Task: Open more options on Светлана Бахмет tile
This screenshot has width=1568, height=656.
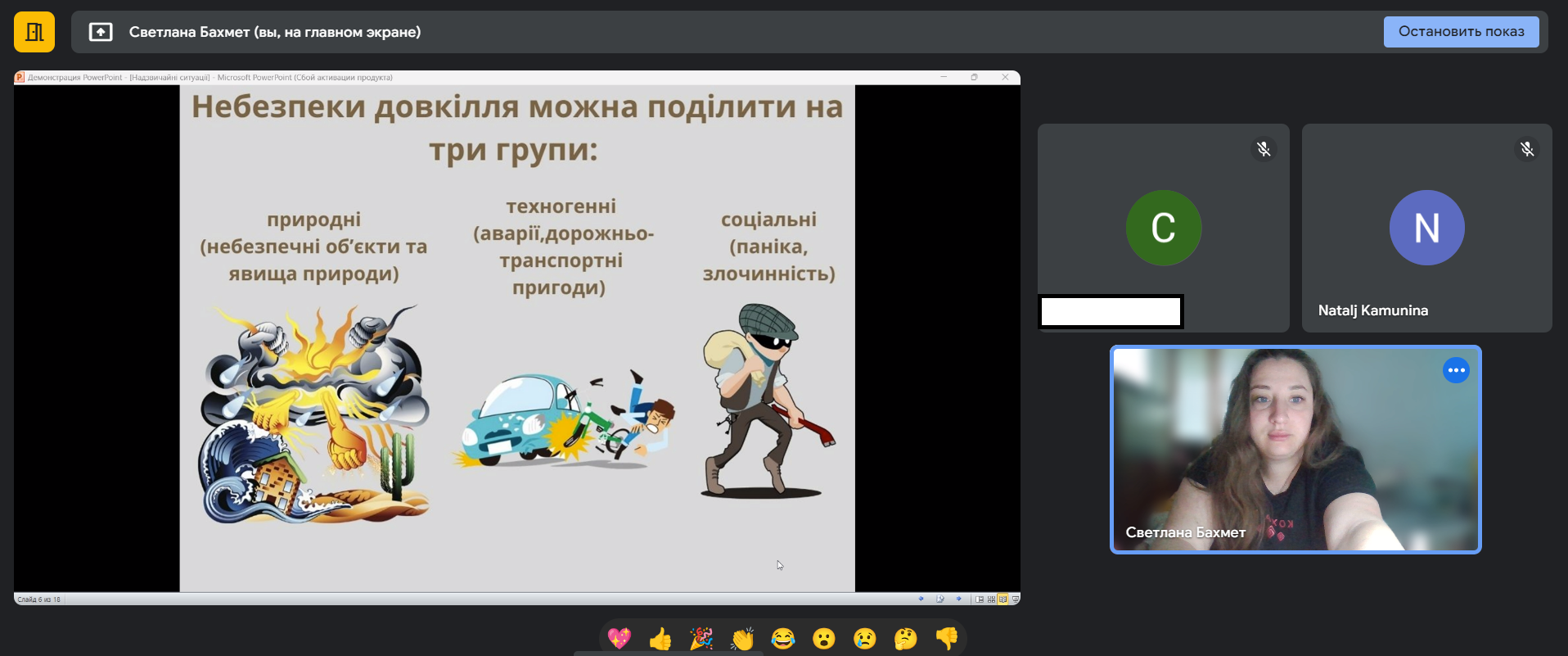Action: [1456, 370]
